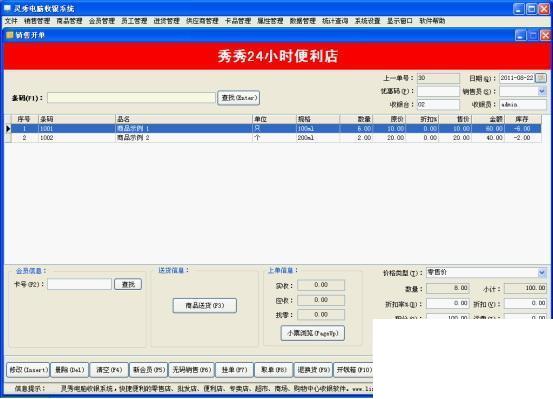Click the 条码 column header

pyautogui.click(x=77, y=119)
